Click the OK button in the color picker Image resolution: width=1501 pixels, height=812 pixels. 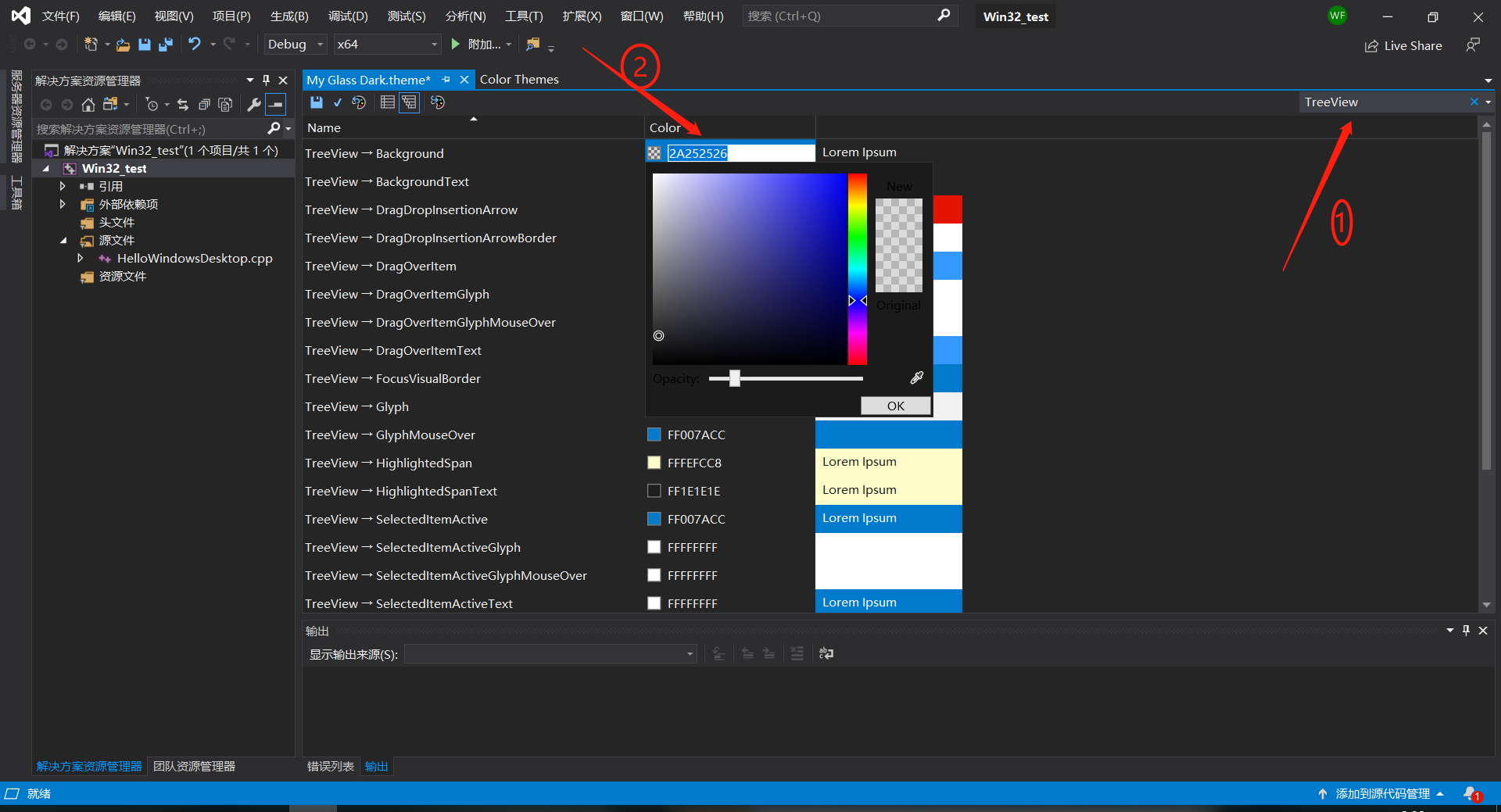895,406
